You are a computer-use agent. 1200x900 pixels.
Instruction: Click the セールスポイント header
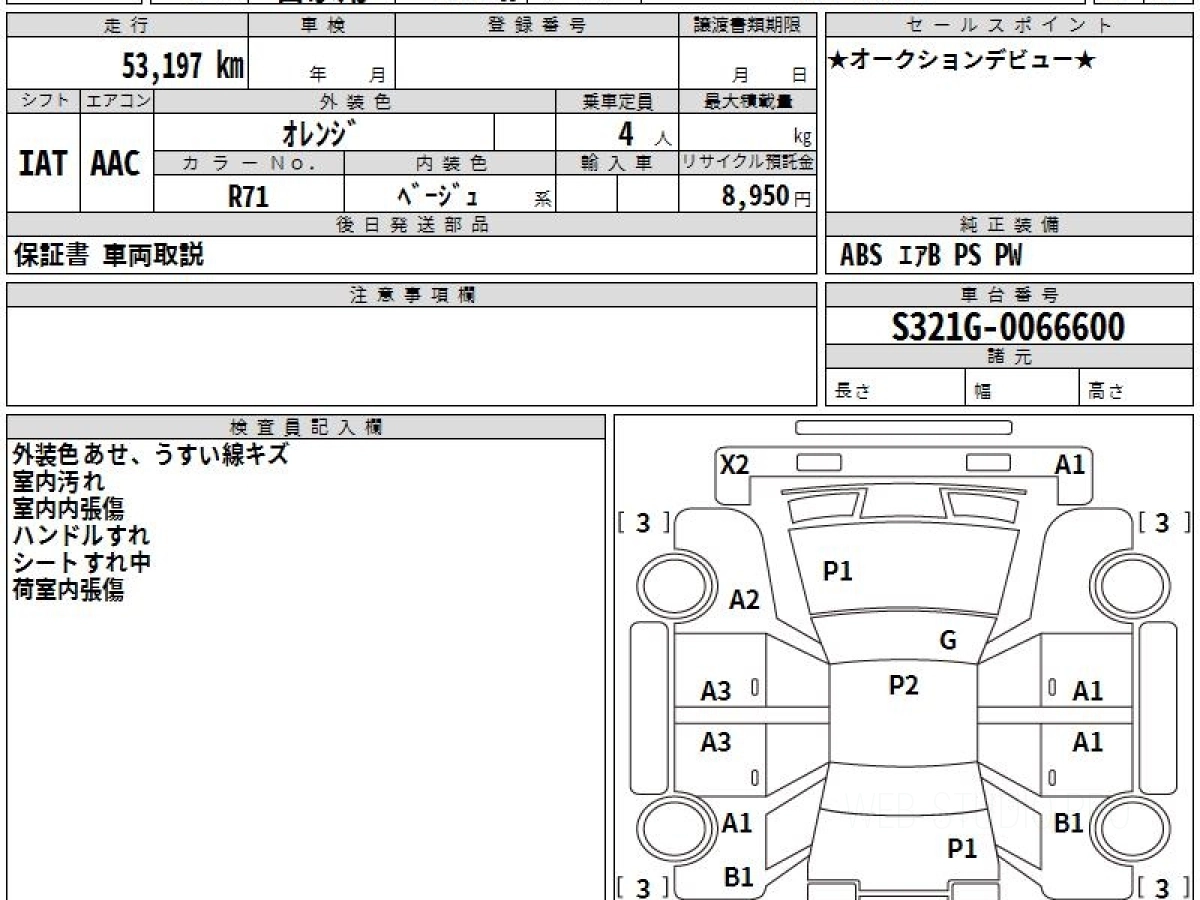click(1009, 26)
